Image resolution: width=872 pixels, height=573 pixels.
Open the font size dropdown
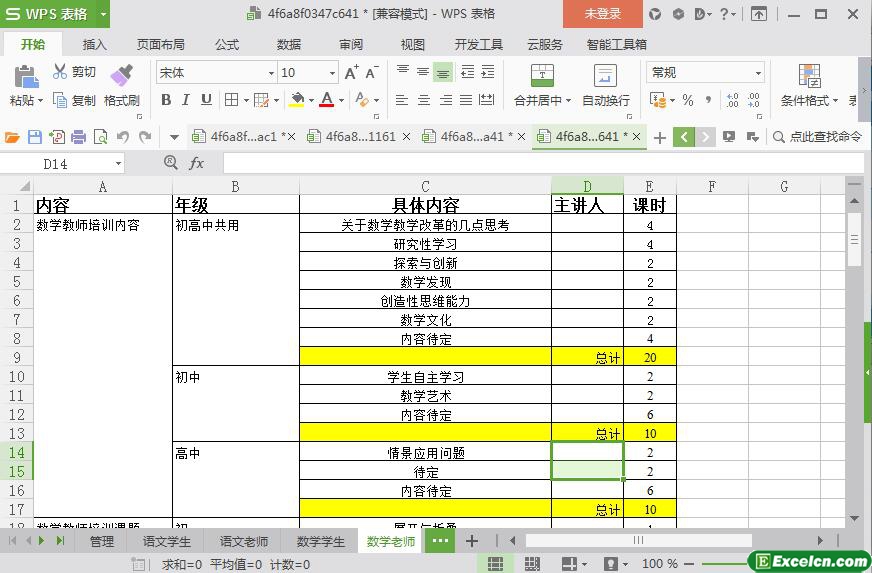[332, 73]
